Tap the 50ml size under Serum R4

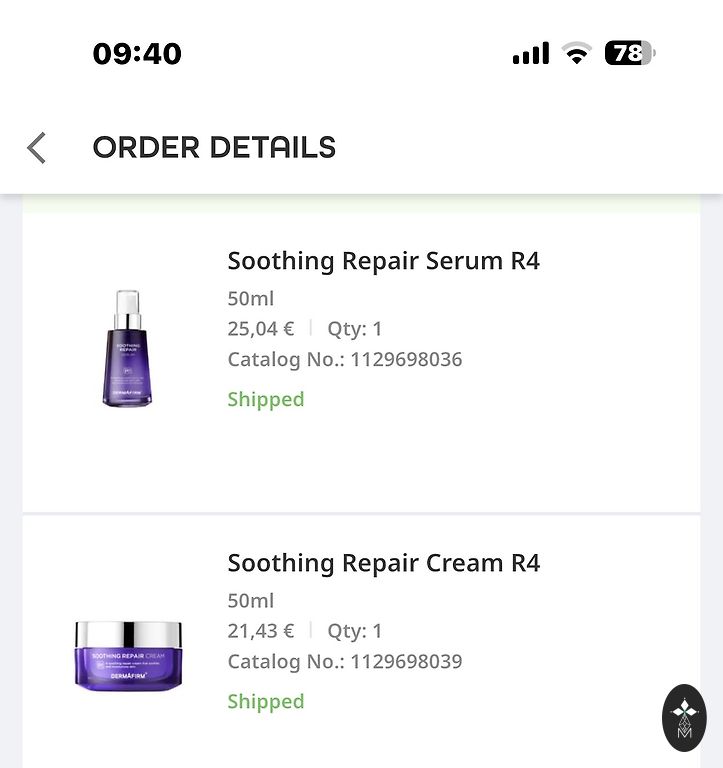250,299
